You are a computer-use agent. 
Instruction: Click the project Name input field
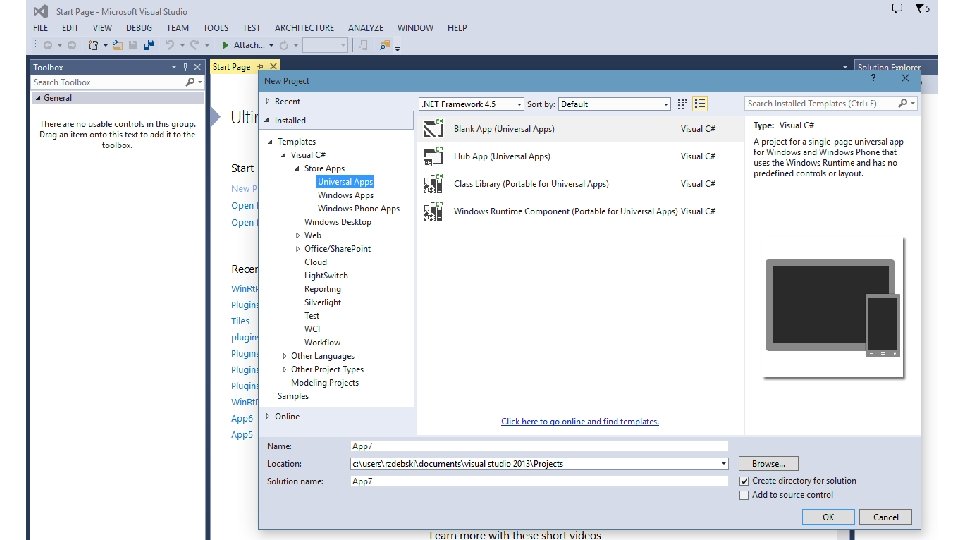(x=539, y=446)
